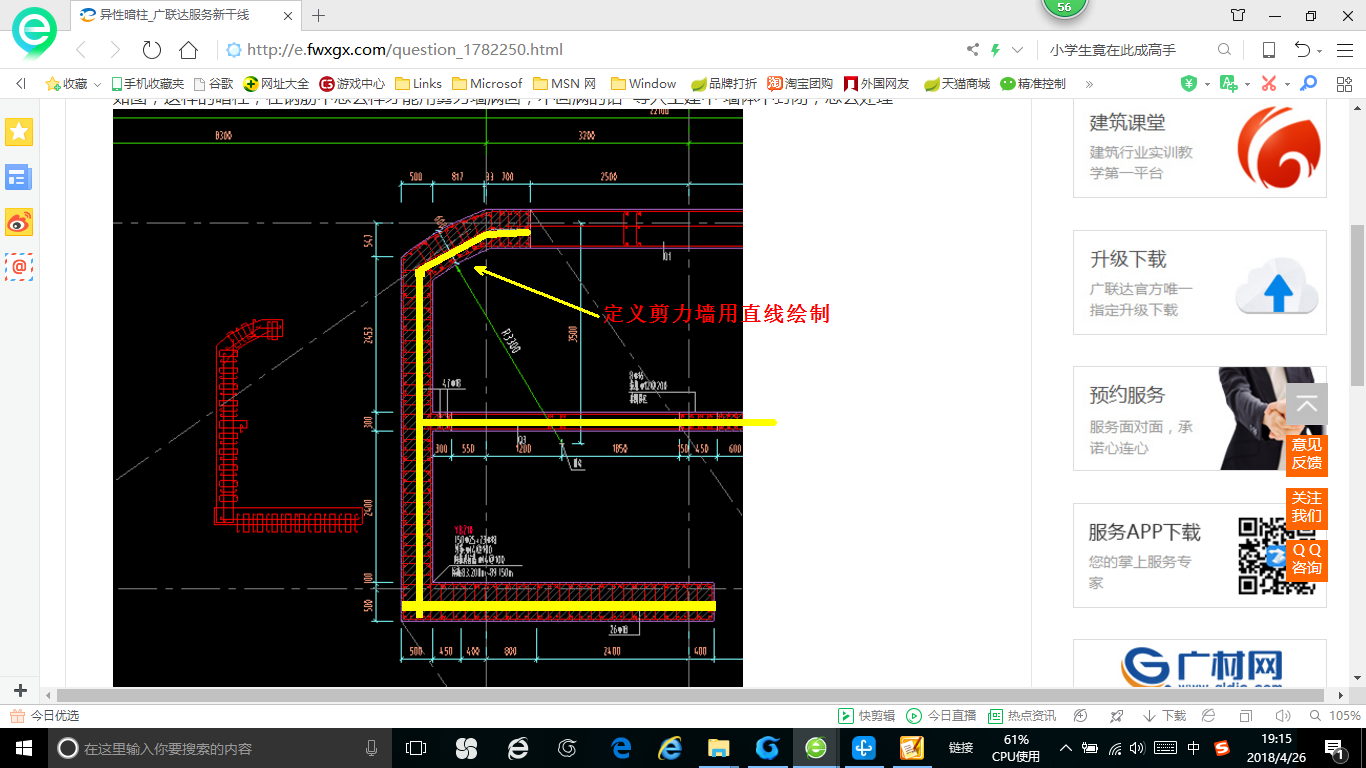Open the 谷歌 bookmark

(x=213, y=84)
